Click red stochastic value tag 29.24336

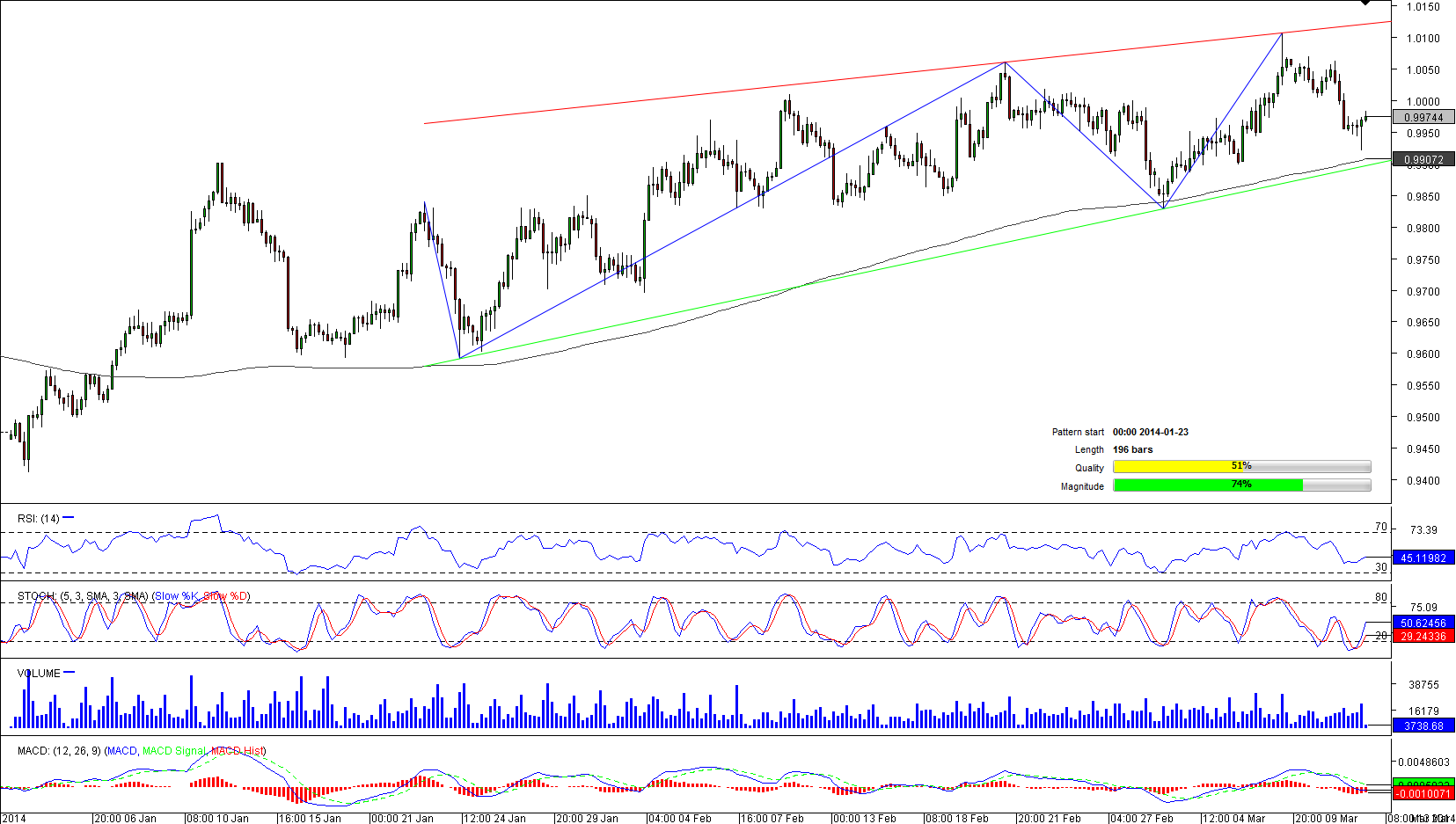pyautogui.click(x=1423, y=636)
